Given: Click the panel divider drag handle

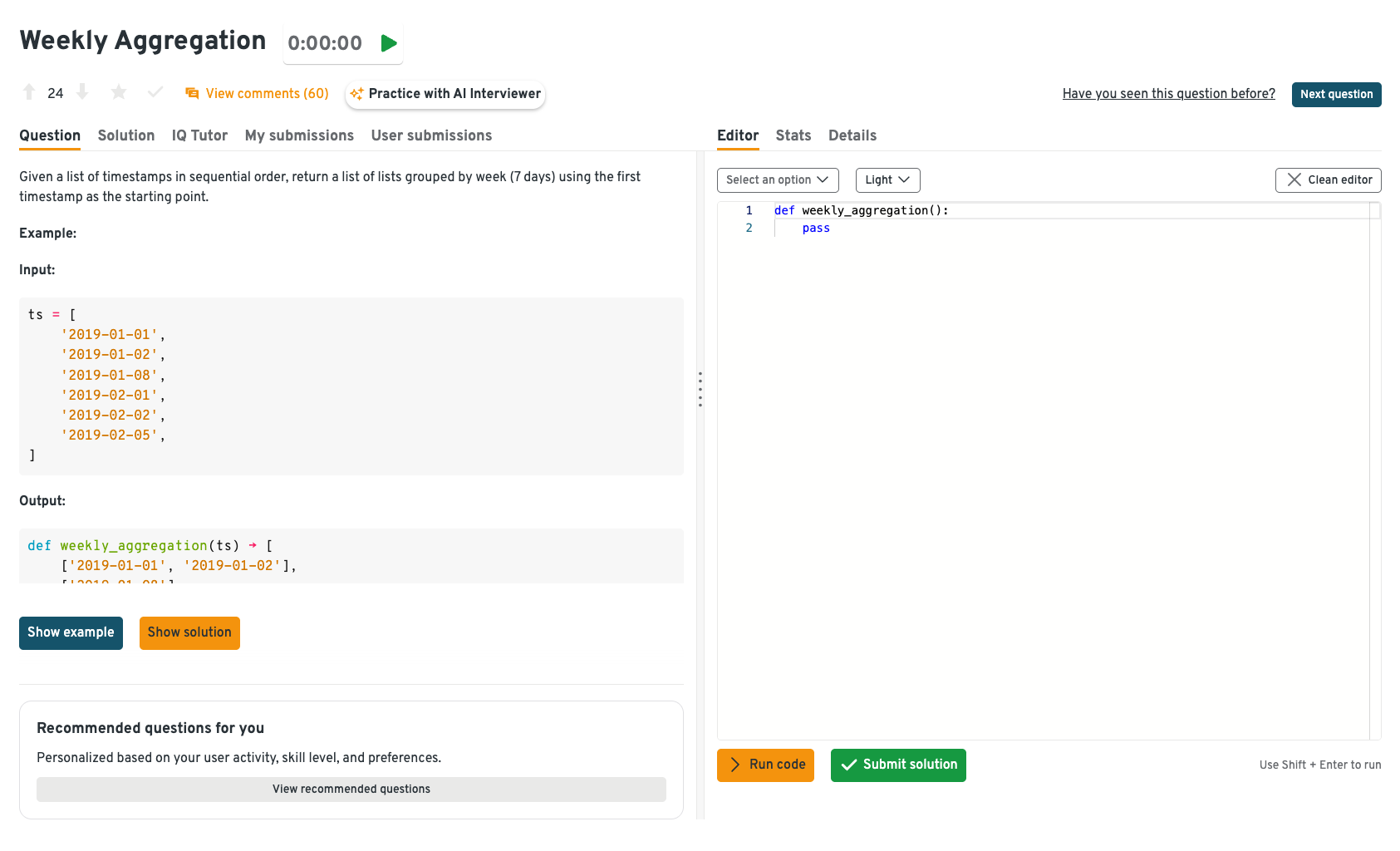Looking at the screenshot, I should pos(700,389).
